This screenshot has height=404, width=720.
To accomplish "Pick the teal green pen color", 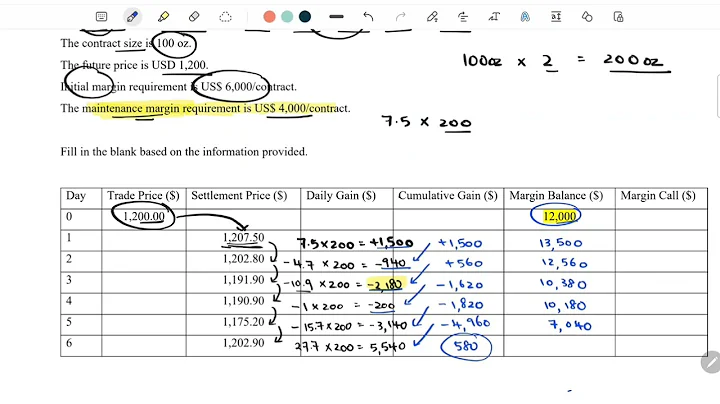I will pyautogui.click(x=287, y=17).
